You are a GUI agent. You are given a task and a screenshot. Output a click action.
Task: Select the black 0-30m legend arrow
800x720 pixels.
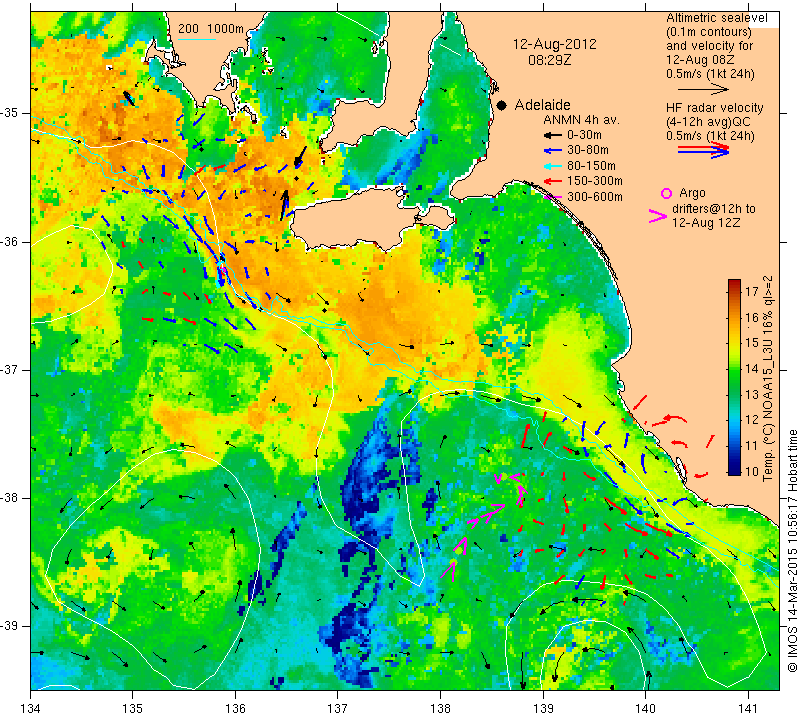pos(553,135)
